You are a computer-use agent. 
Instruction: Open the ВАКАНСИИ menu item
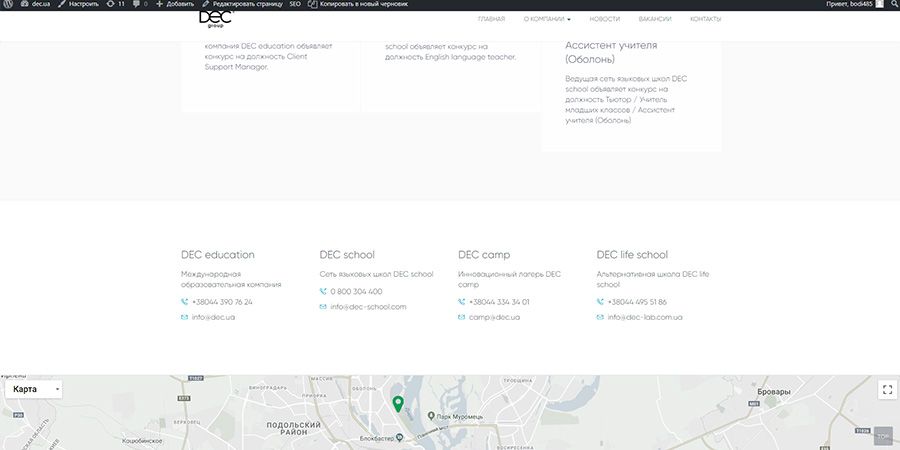coord(654,19)
